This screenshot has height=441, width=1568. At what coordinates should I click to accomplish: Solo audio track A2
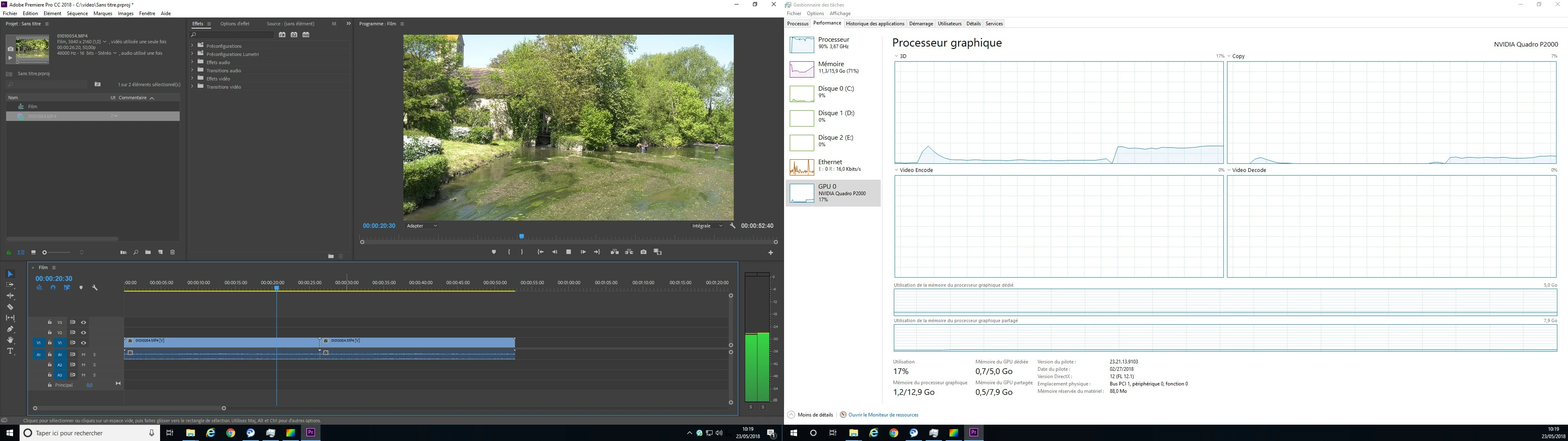(x=94, y=365)
